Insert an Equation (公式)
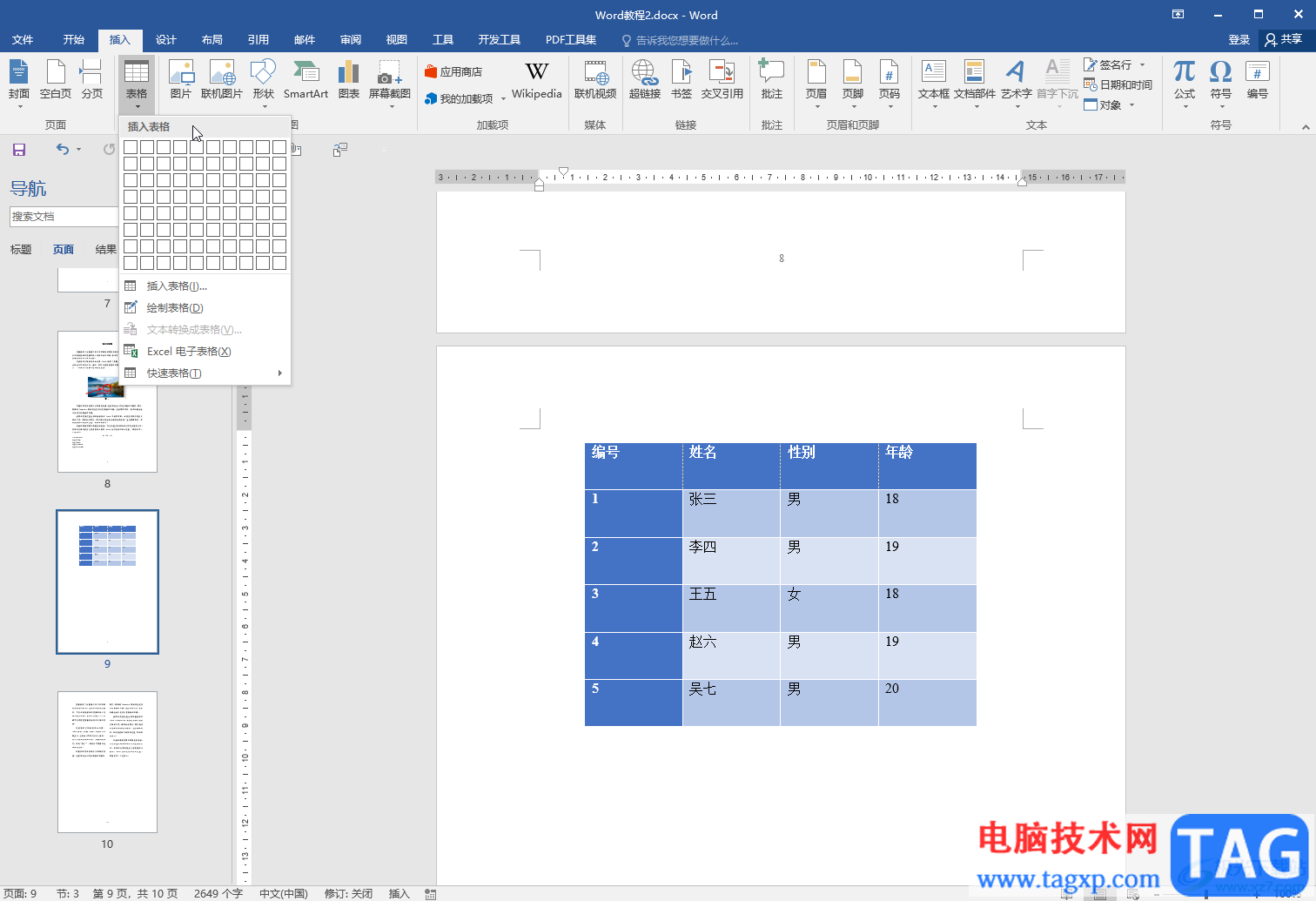The image size is (1316, 901). pyautogui.click(x=1184, y=83)
